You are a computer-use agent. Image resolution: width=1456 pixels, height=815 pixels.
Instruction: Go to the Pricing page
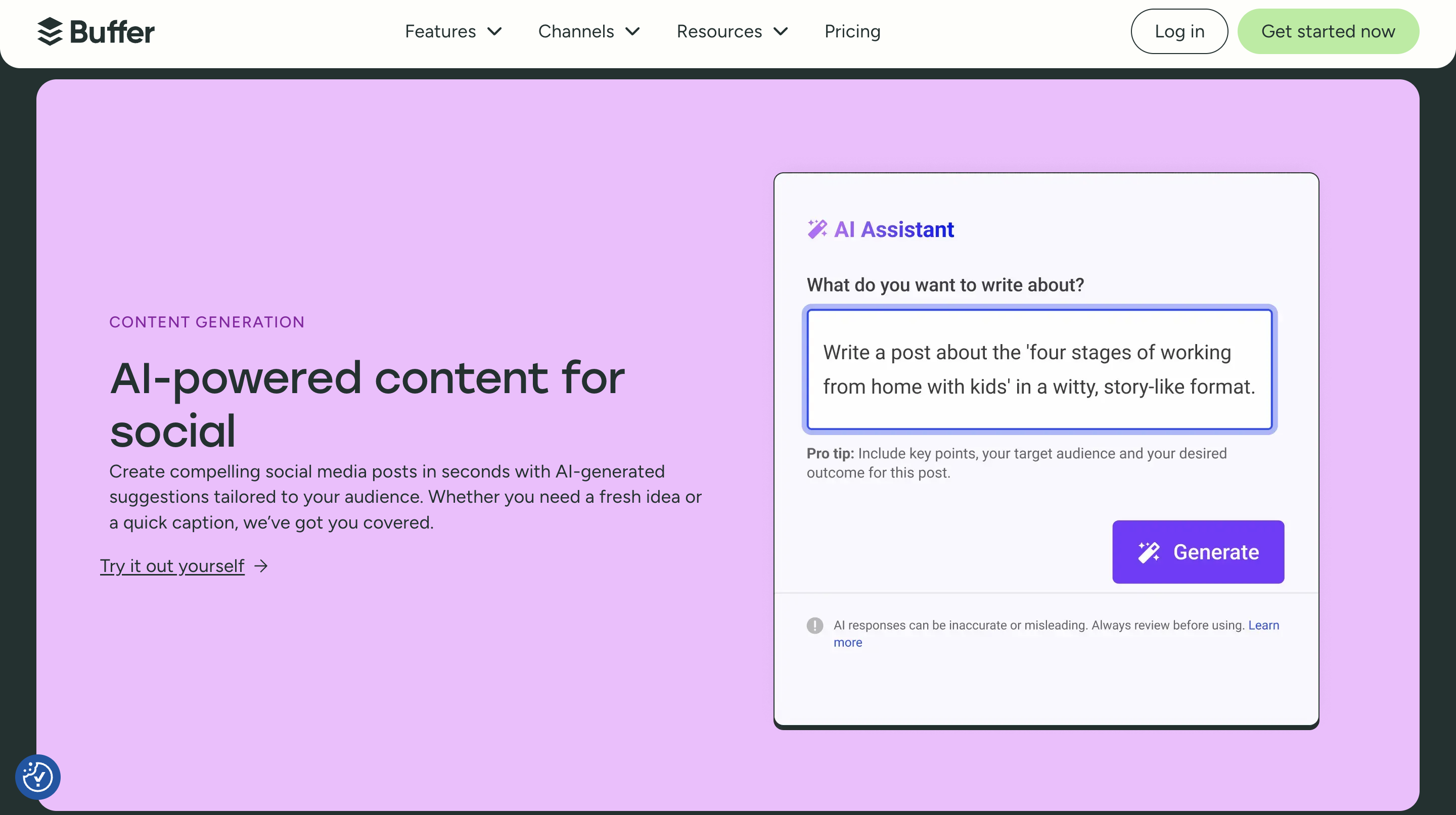852,32
